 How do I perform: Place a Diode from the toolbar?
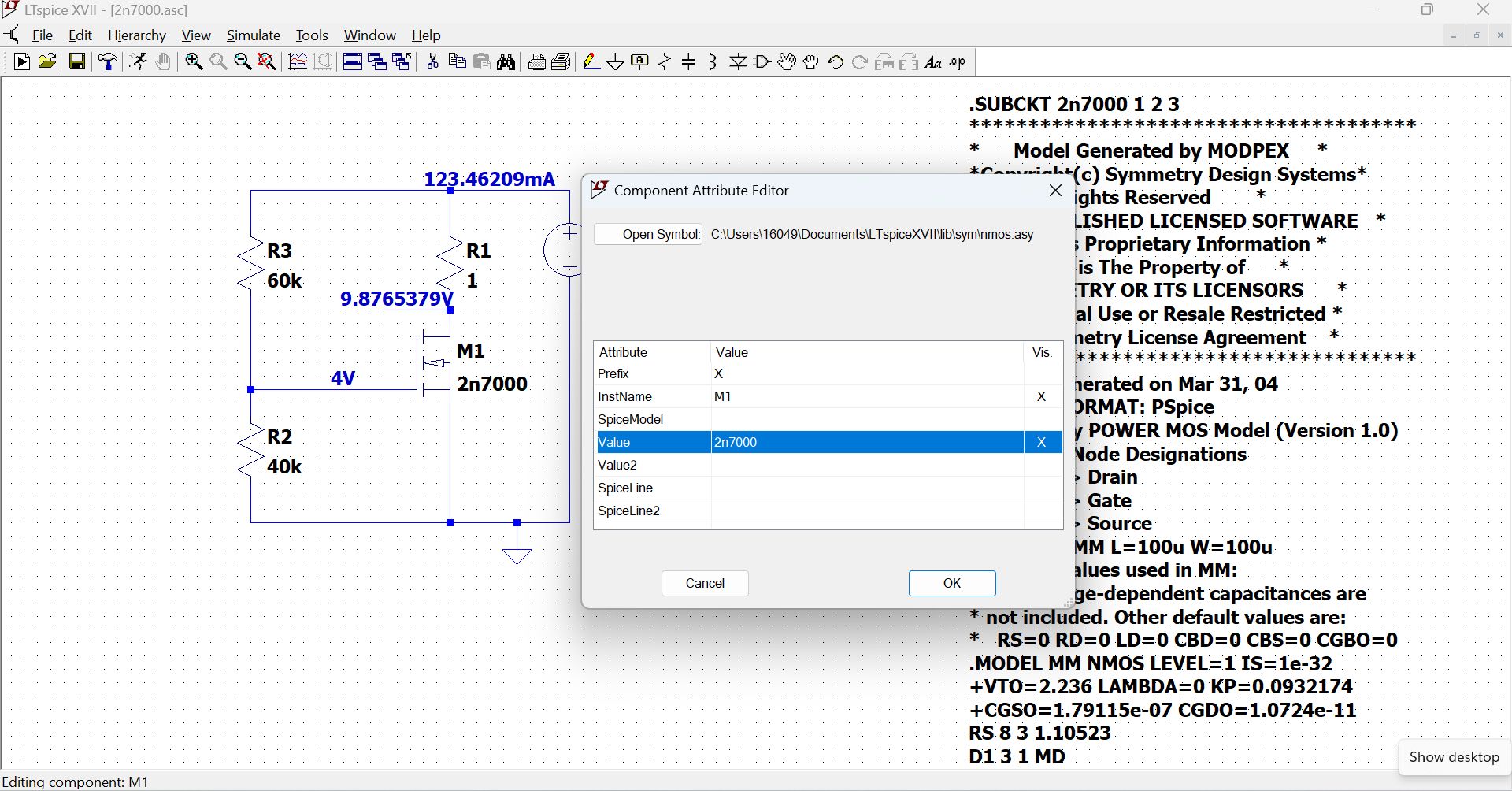pos(738,62)
